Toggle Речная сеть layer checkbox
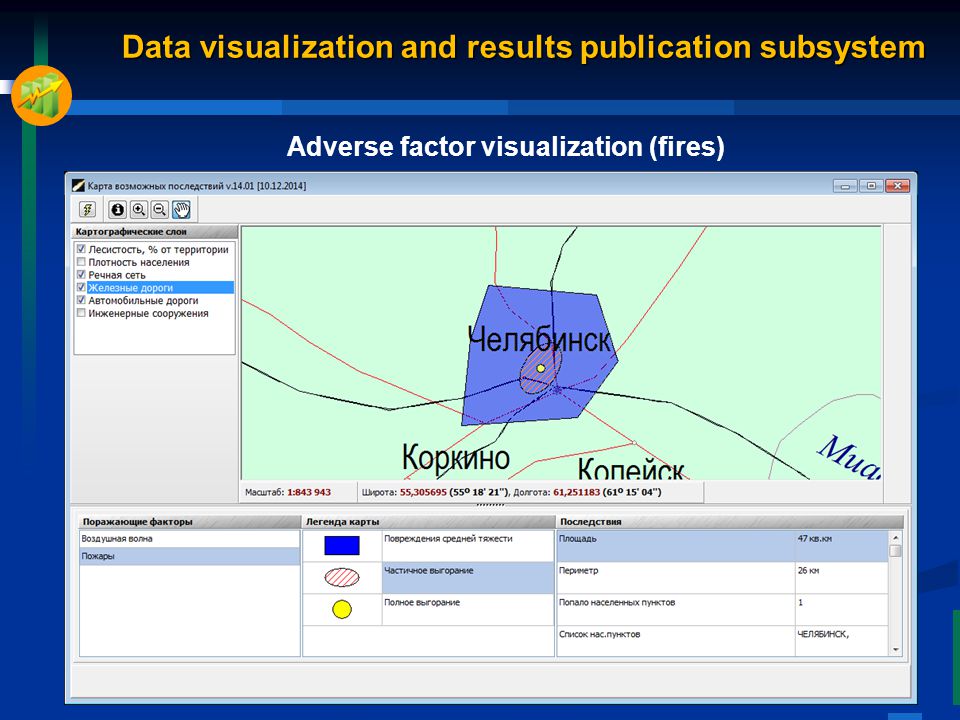 click(x=81, y=274)
